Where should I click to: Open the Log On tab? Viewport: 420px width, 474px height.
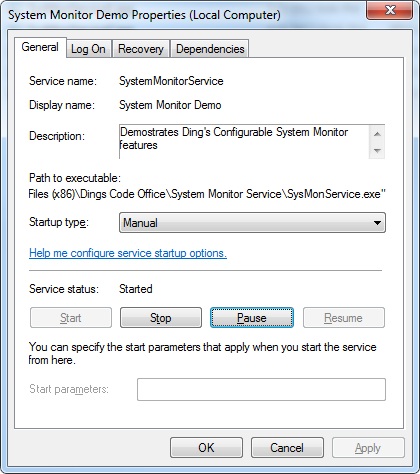[88, 49]
